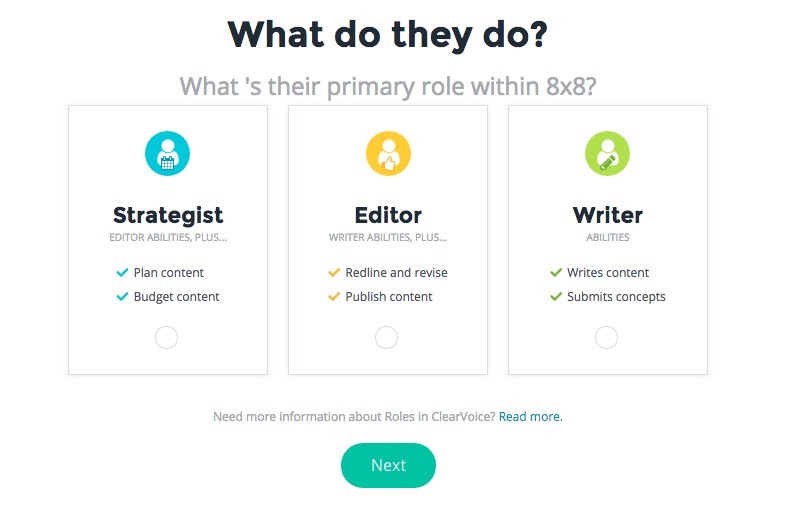Click the Writer card heading

pos(607,215)
